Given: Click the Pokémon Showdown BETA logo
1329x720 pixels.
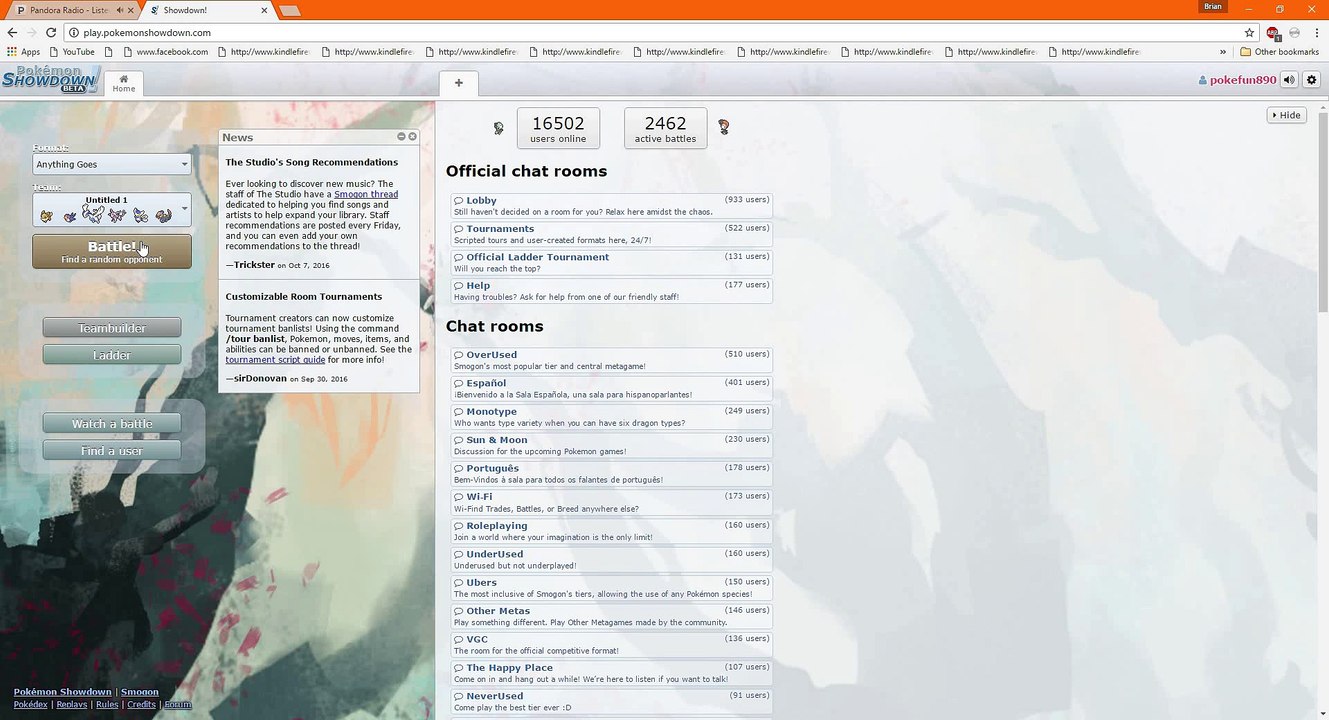Looking at the screenshot, I should click(50, 80).
